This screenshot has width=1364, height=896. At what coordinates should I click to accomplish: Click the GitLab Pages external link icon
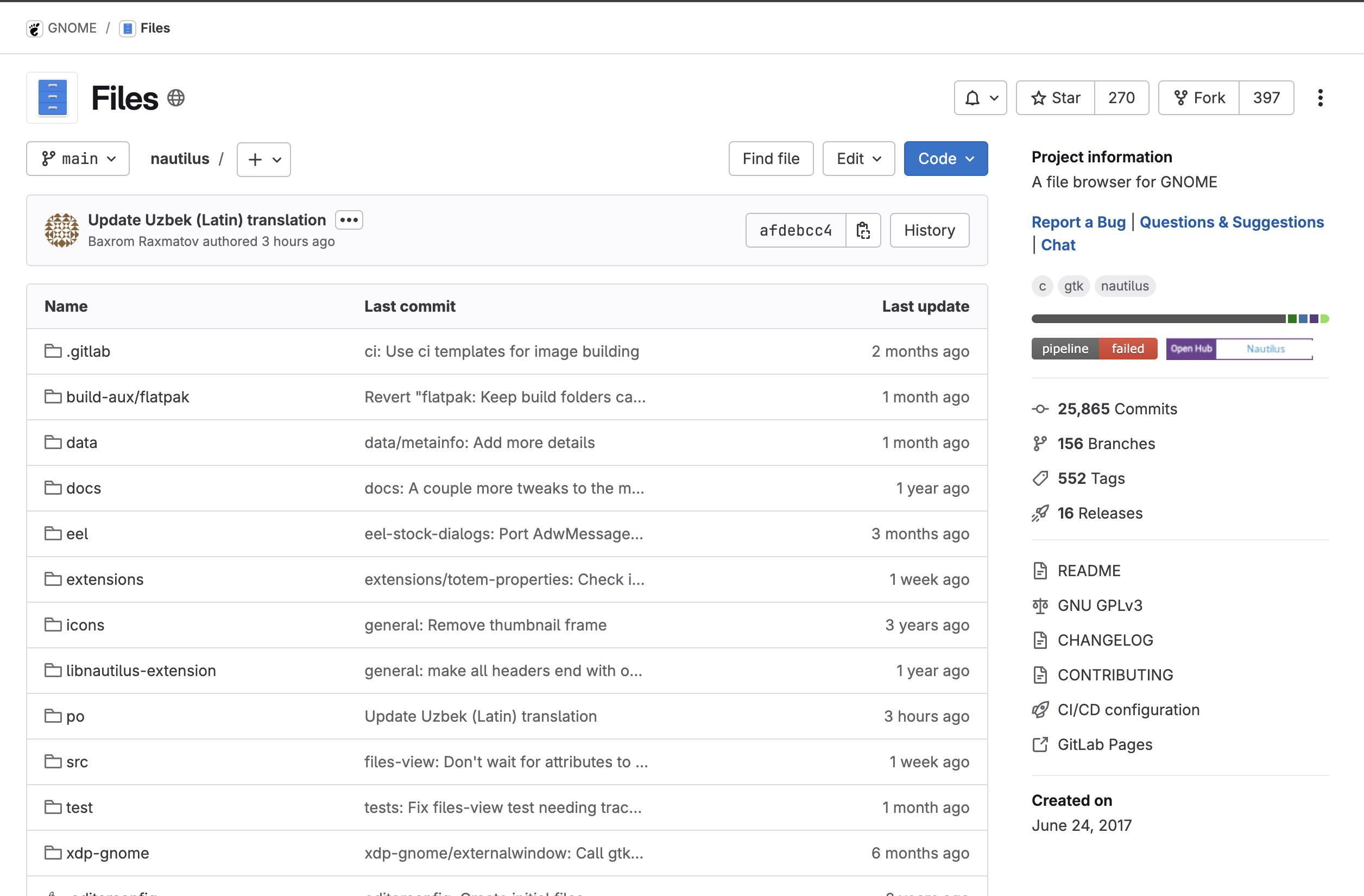point(1040,744)
